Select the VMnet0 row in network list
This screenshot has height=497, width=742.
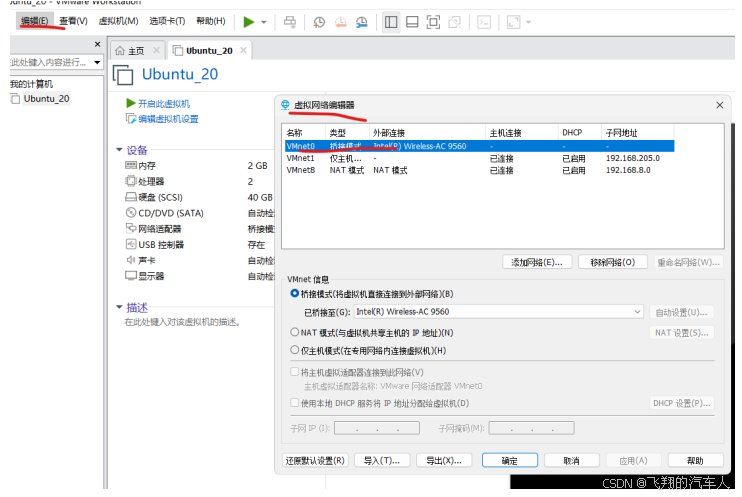[x=479, y=146]
